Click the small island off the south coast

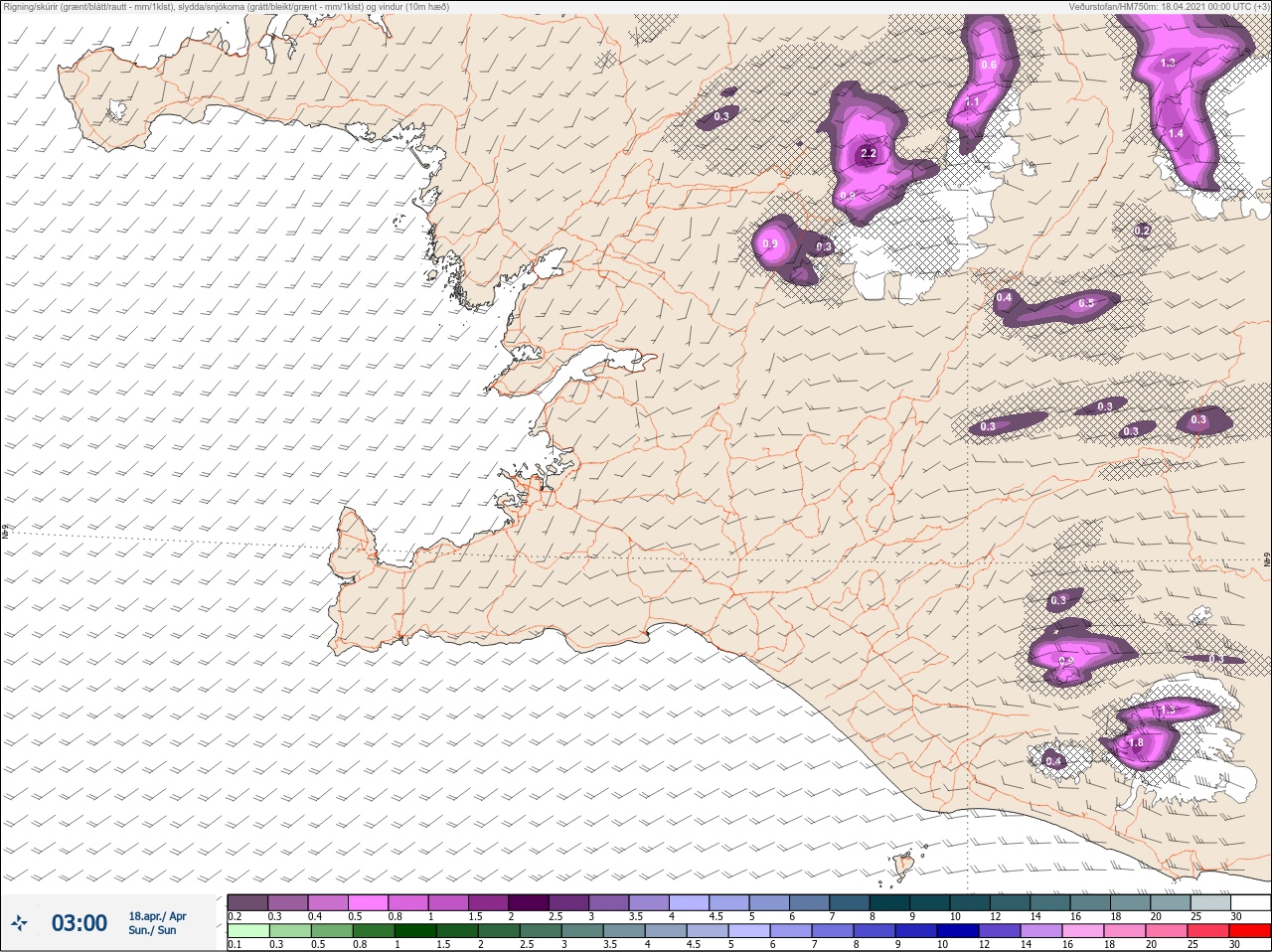[905, 865]
